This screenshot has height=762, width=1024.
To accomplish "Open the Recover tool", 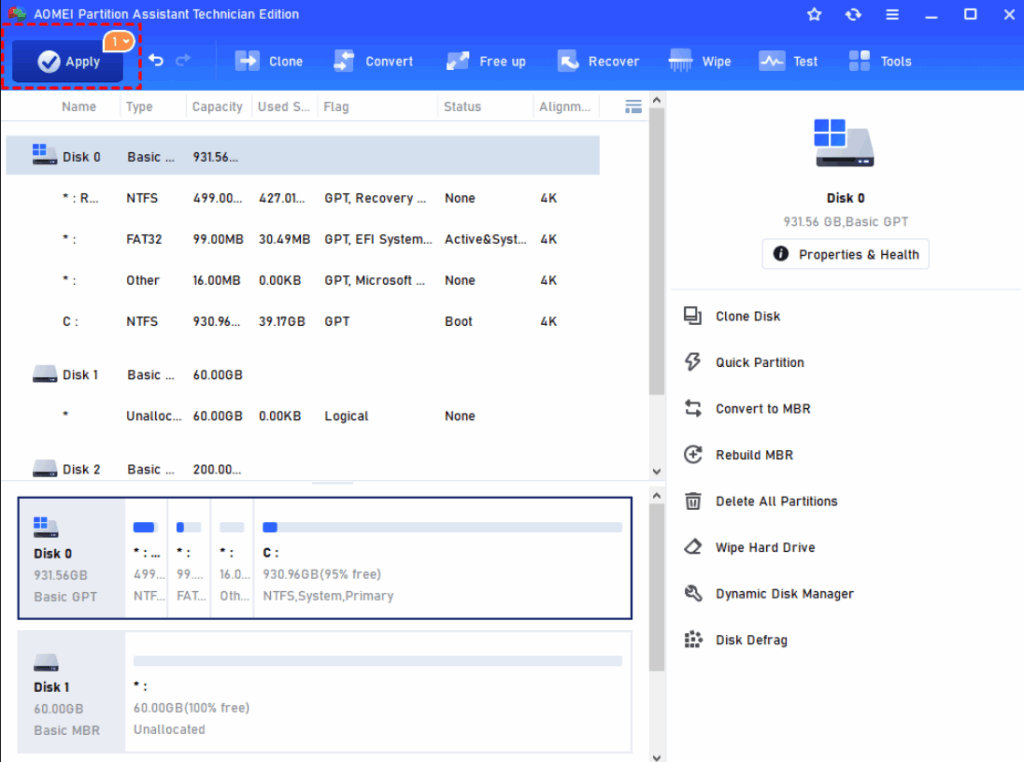I will pos(598,60).
